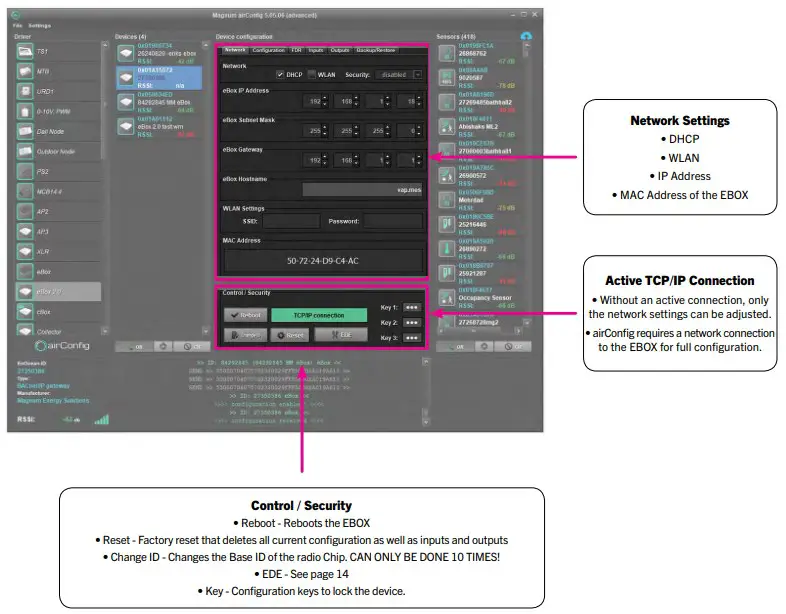Click the green TCP/IP connection button
Viewport: 786px width, 614px height.
[x=319, y=315]
